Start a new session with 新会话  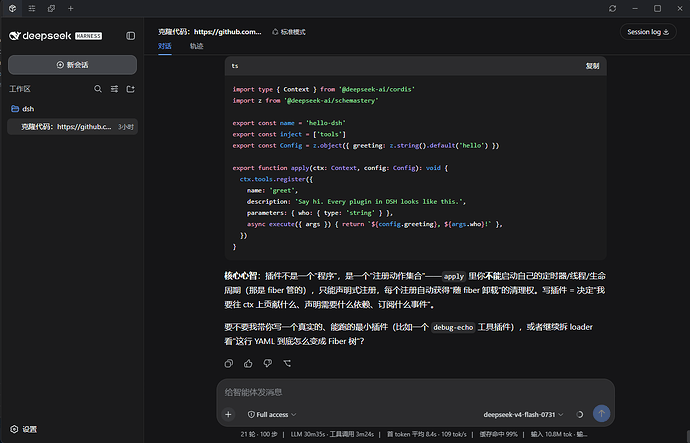point(73,65)
